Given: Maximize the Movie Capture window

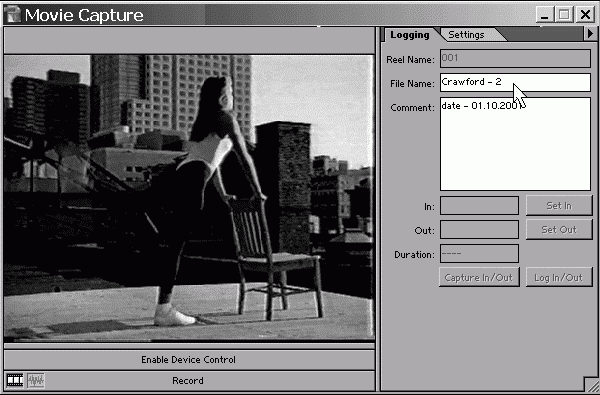Looking at the screenshot, I should [564, 15].
